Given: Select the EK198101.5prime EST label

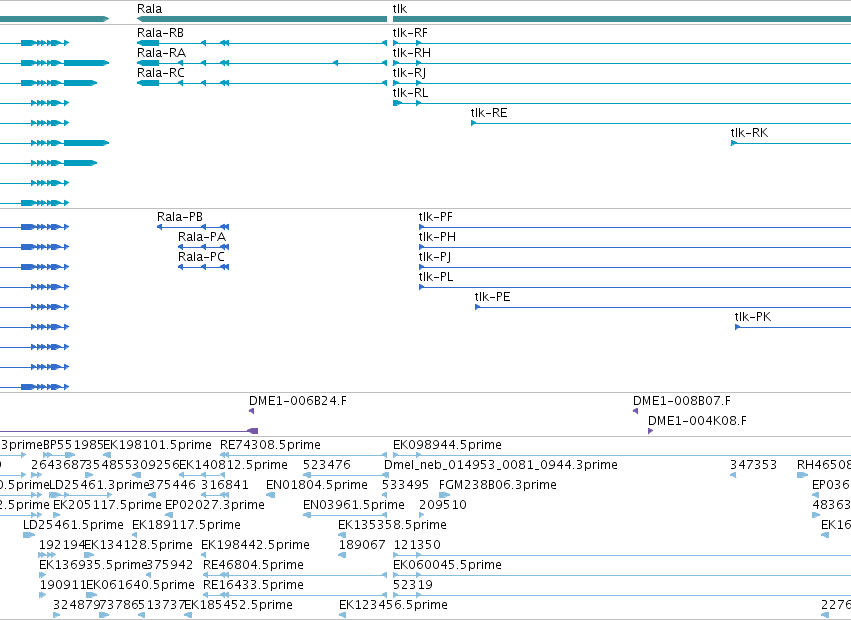Looking at the screenshot, I should click(157, 445).
